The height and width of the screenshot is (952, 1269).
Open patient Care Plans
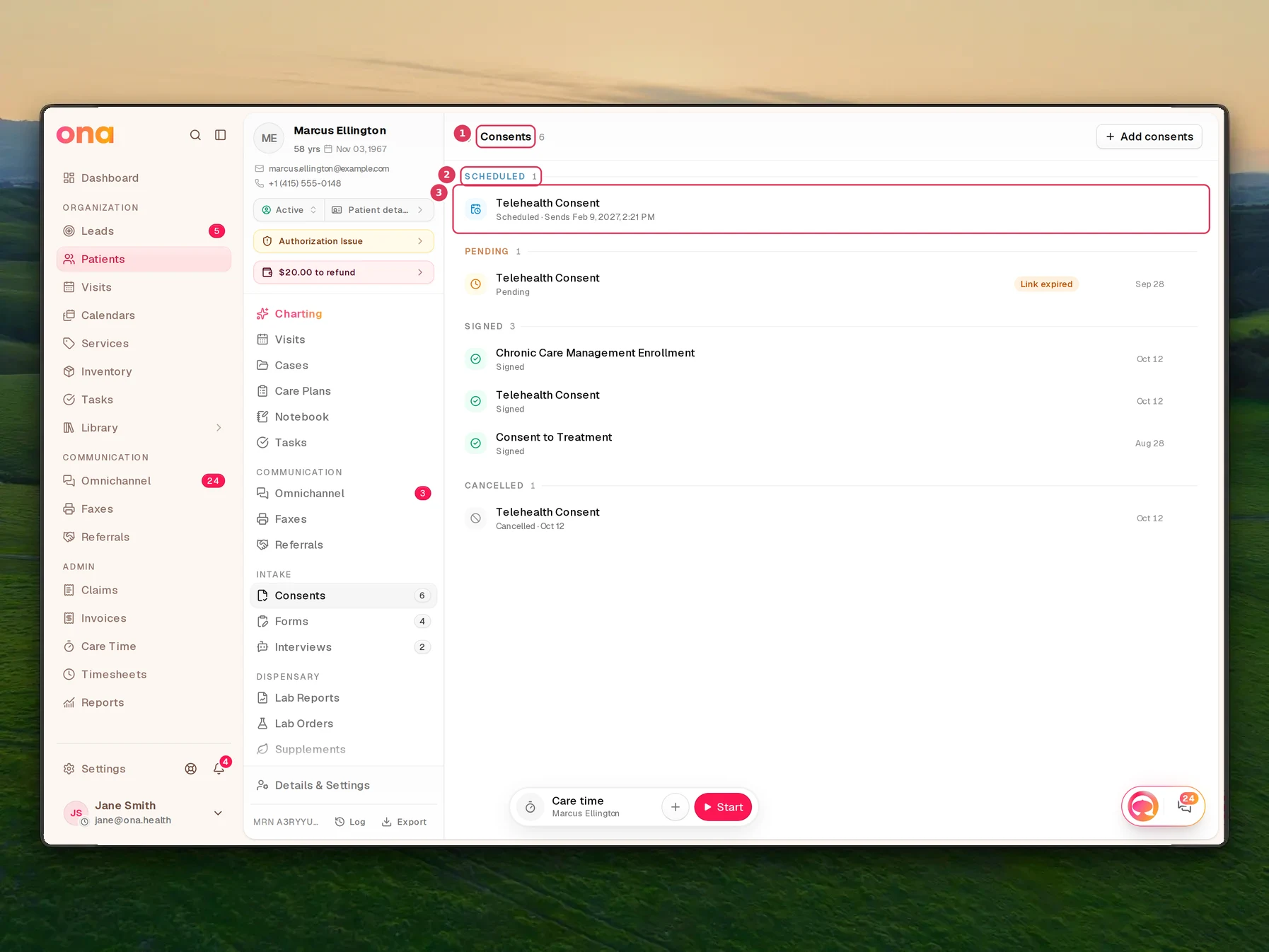coord(344,391)
